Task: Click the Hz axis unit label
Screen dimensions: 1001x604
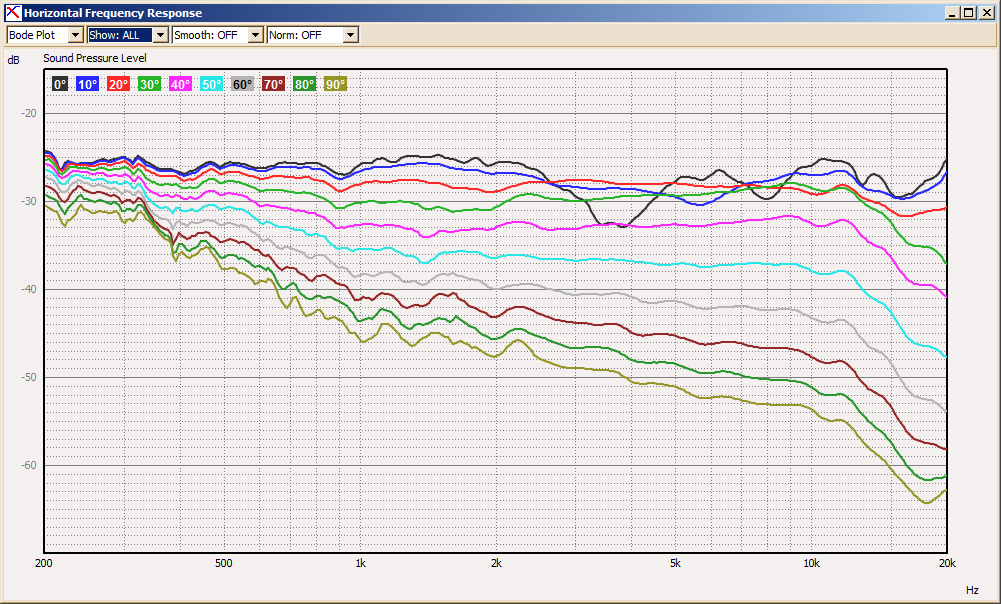Action: click(x=972, y=591)
